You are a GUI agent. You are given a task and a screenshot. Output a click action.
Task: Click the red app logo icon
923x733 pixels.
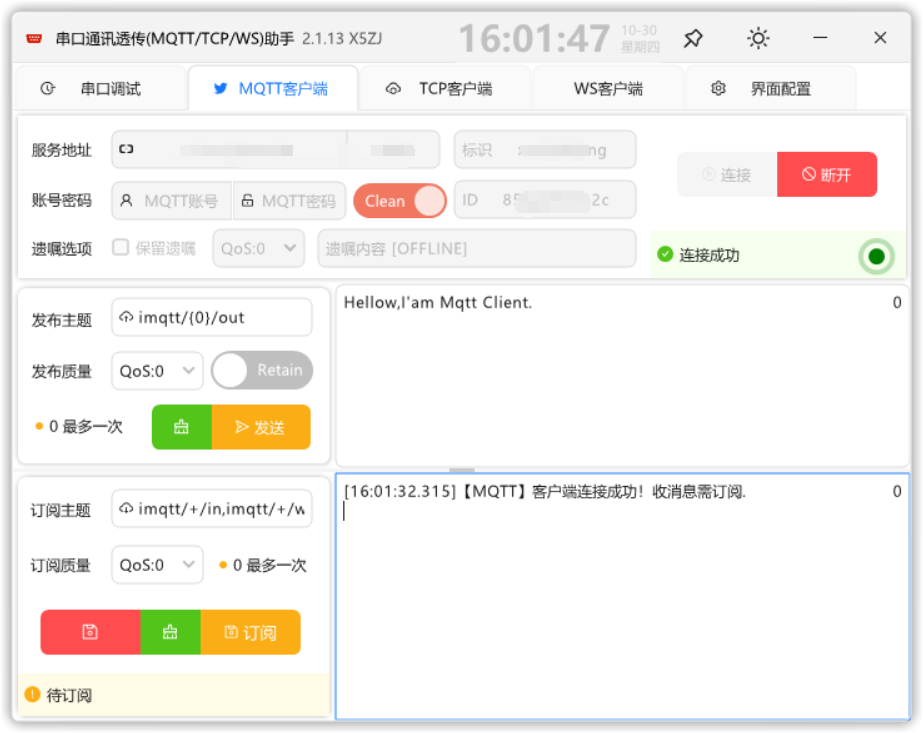34,39
